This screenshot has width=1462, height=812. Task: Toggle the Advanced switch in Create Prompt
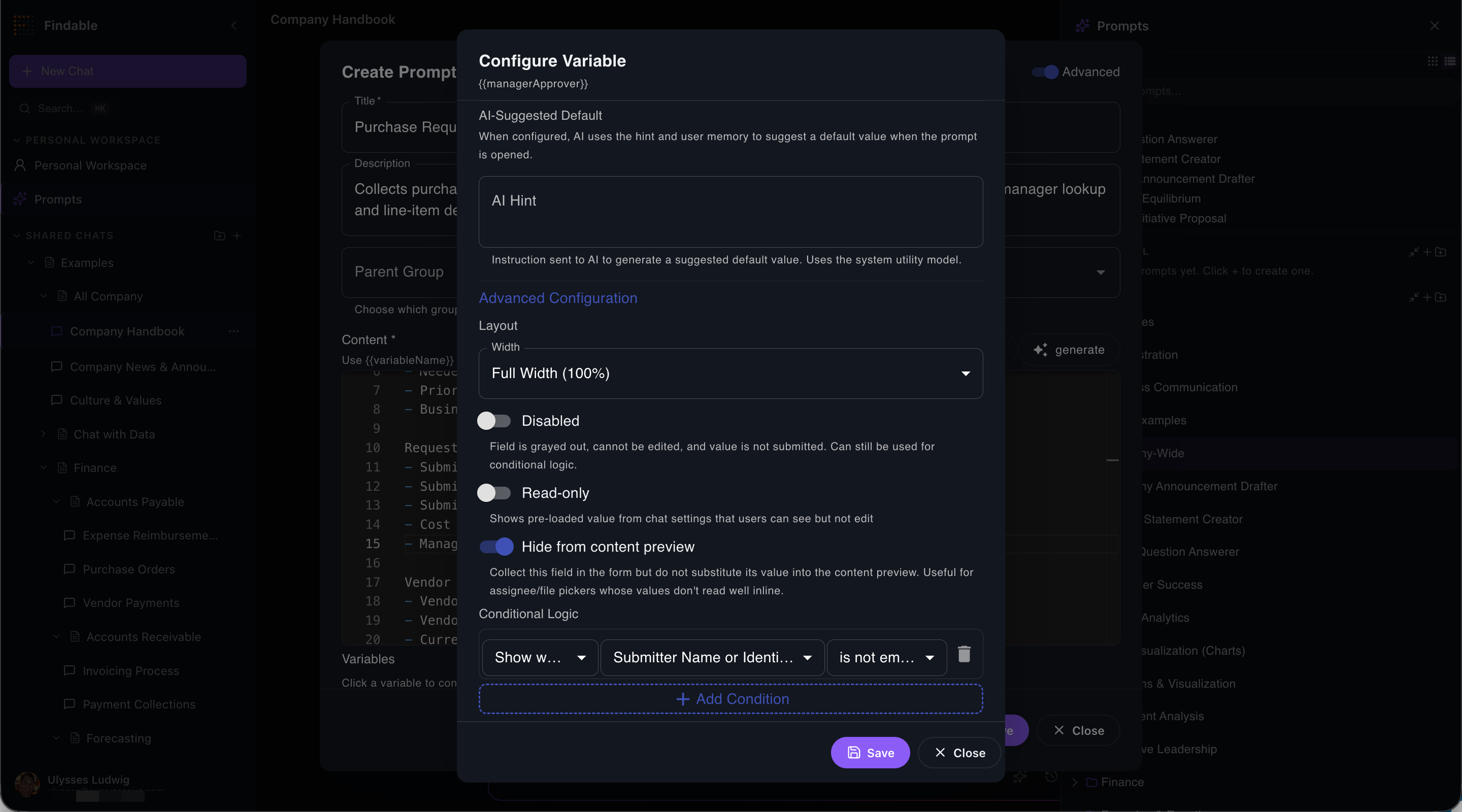pos(1045,72)
